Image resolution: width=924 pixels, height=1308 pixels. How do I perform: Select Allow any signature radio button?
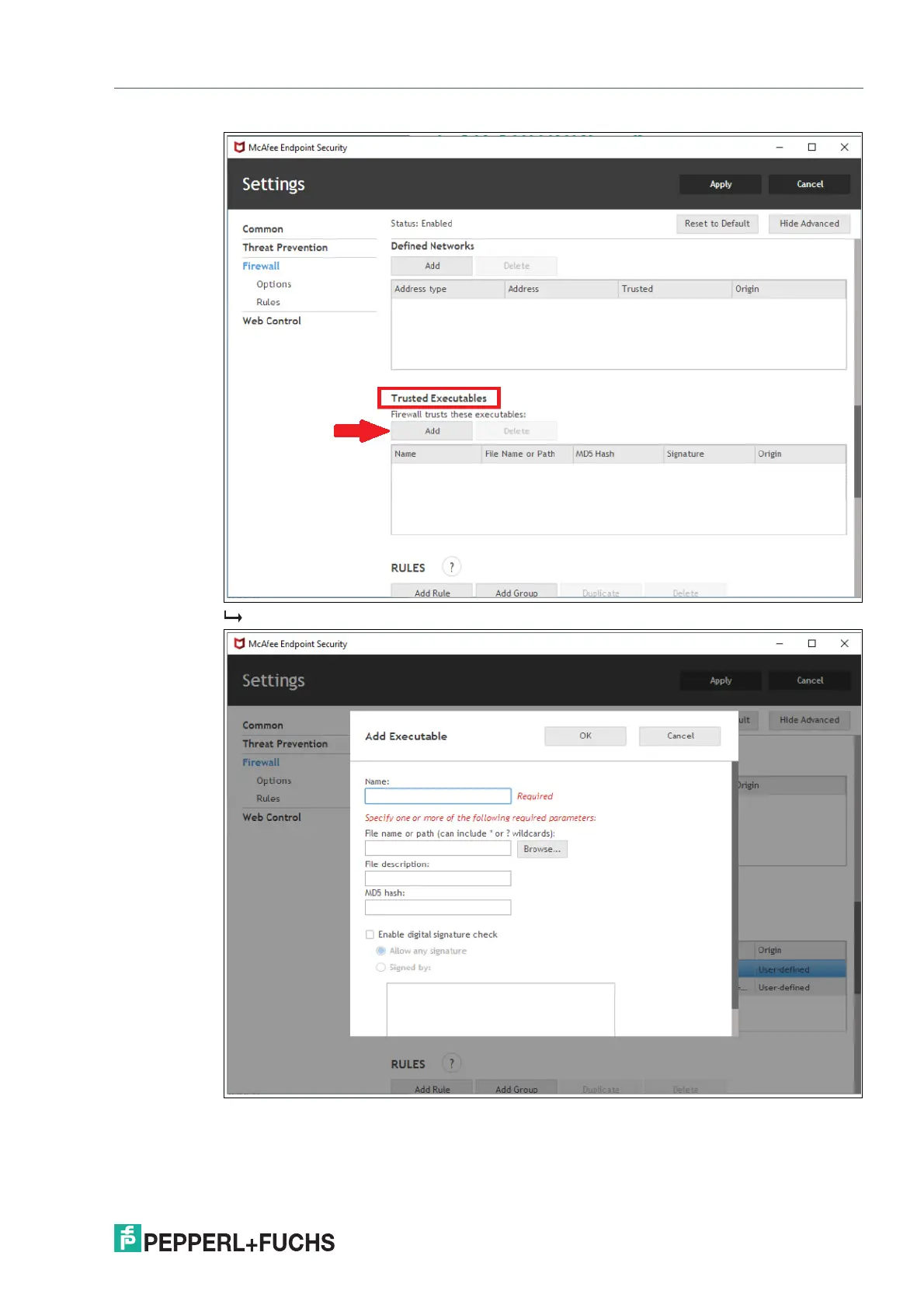coord(380,951)
